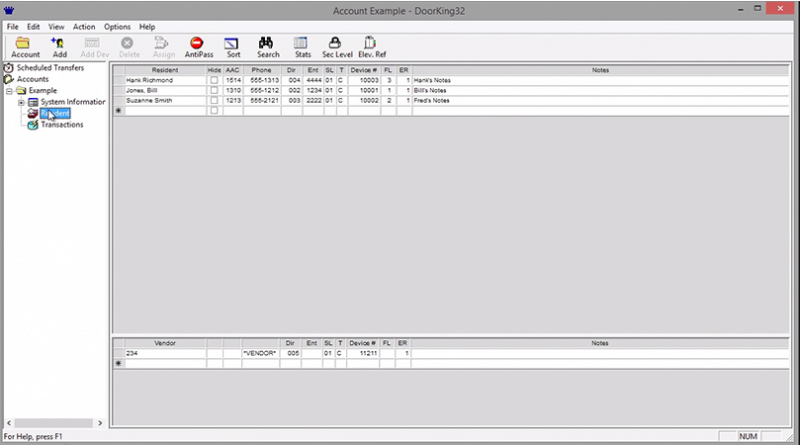
Task: Toggle Hide checkbox for Hank Richmond
Action: click(x=214, y=80)
